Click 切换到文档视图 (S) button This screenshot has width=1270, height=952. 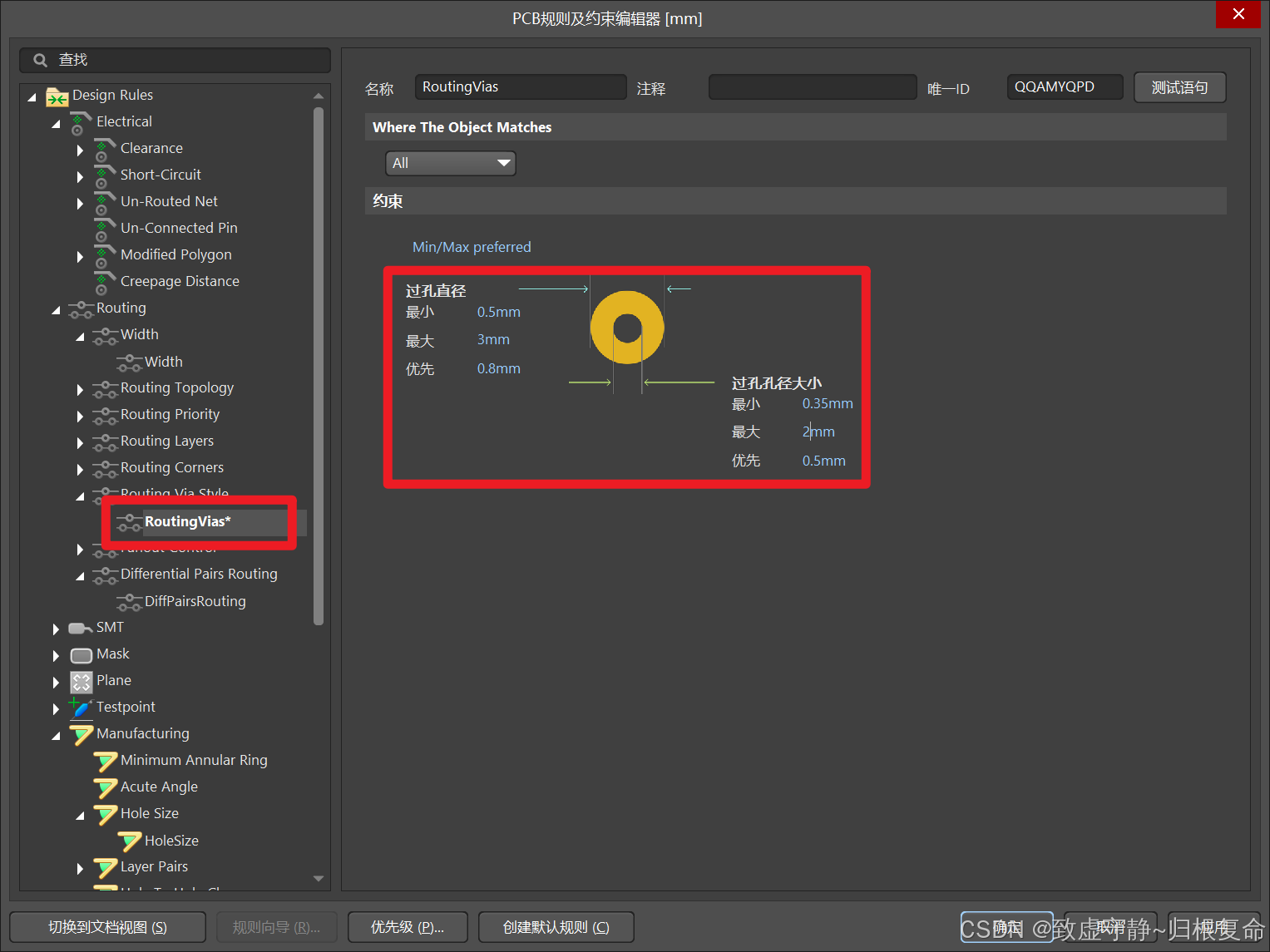pyautogui.click(x=107, y=927)
